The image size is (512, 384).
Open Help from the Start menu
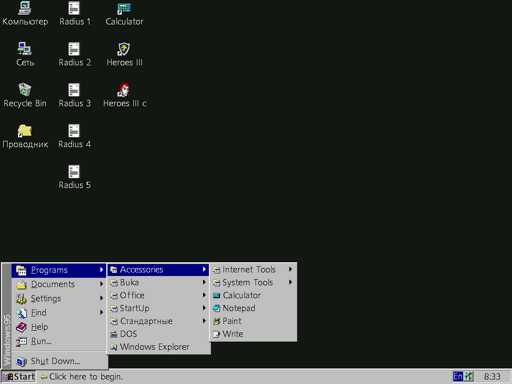point(59,327)
